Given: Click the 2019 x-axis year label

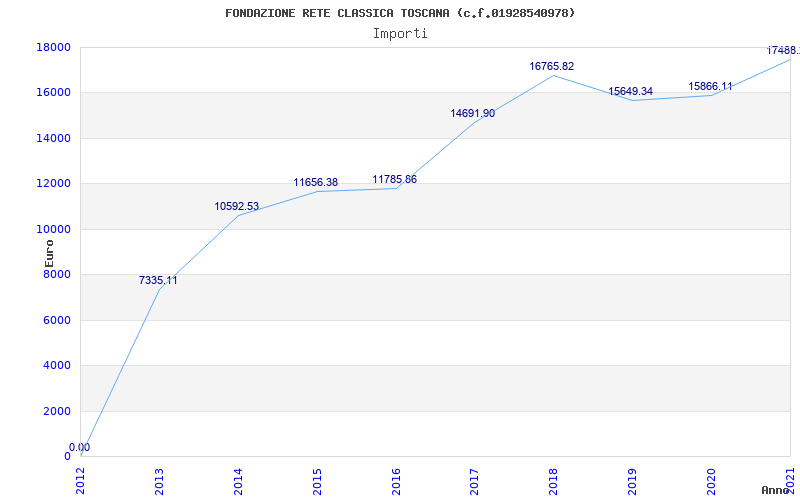Looking at the screenshot, I should (x=632, y=481).
